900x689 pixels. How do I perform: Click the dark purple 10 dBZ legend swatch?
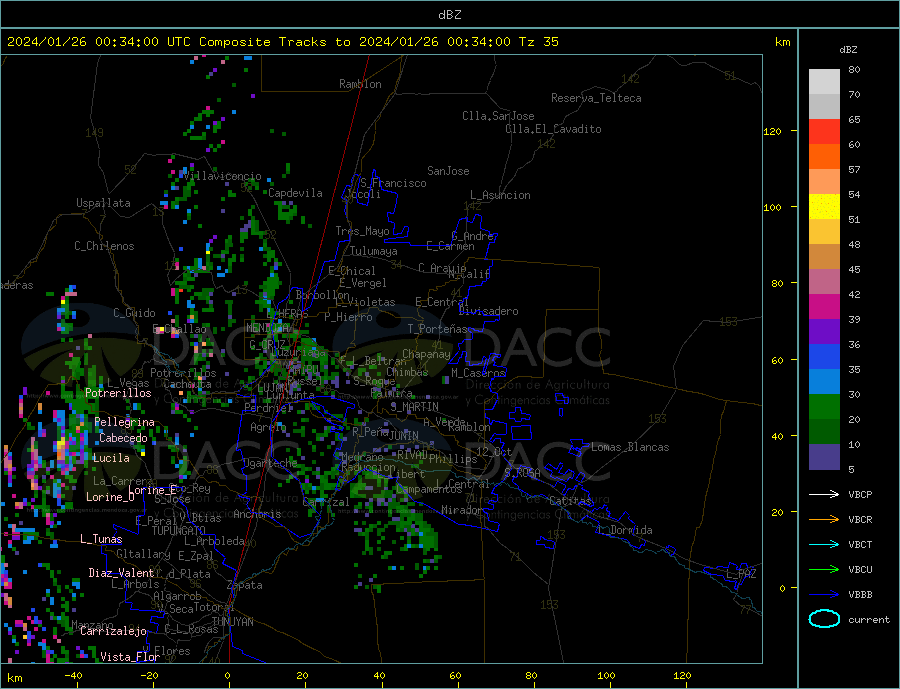coord(824,457)
